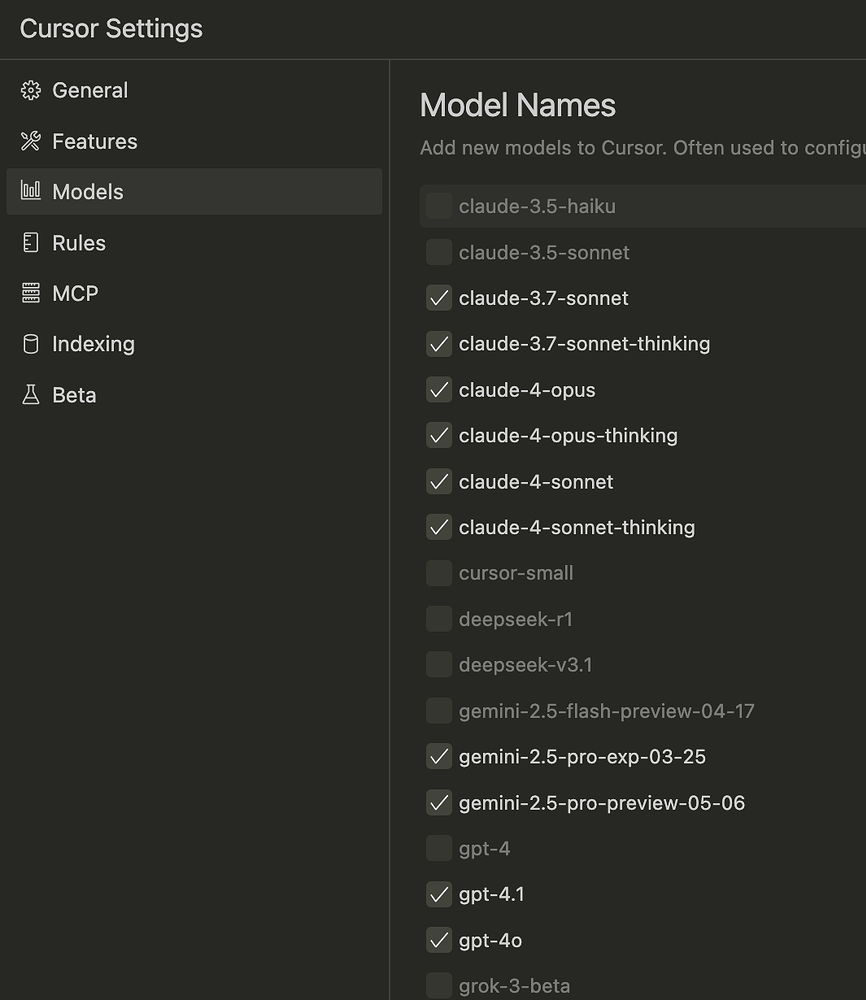This screenshot has height=1000, width=866.
Task: Click the Indexing database icon
Action: coord(31,344)
